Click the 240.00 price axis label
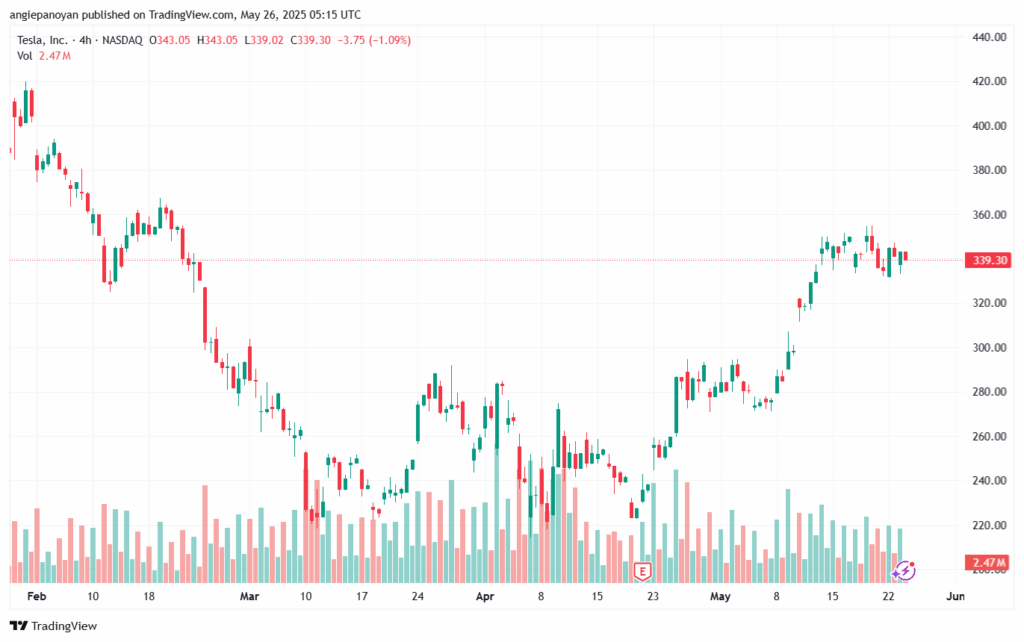Screen dimensions: 1024x642 pyautogui.click(x=989, y=481)
